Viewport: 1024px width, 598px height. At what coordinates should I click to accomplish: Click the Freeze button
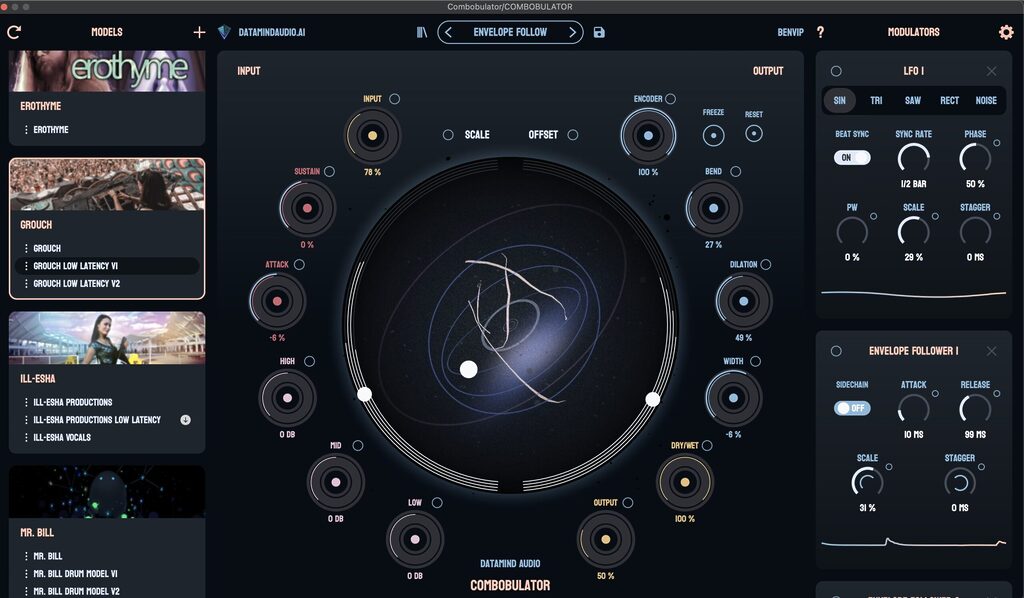(713, 136)
